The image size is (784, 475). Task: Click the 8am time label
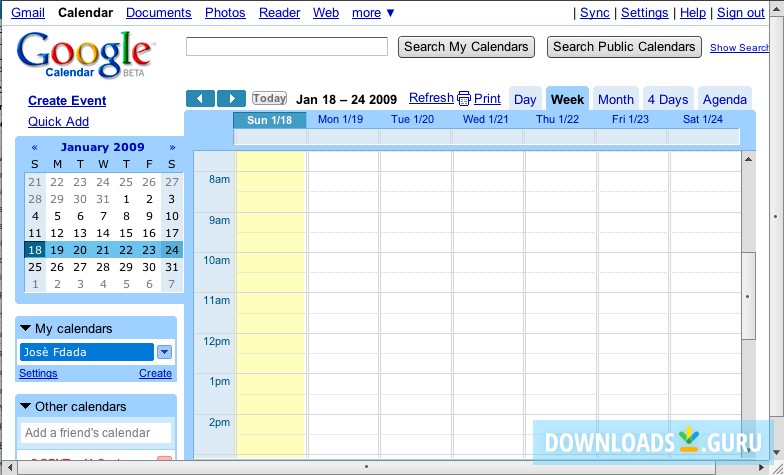pos(219,180)
